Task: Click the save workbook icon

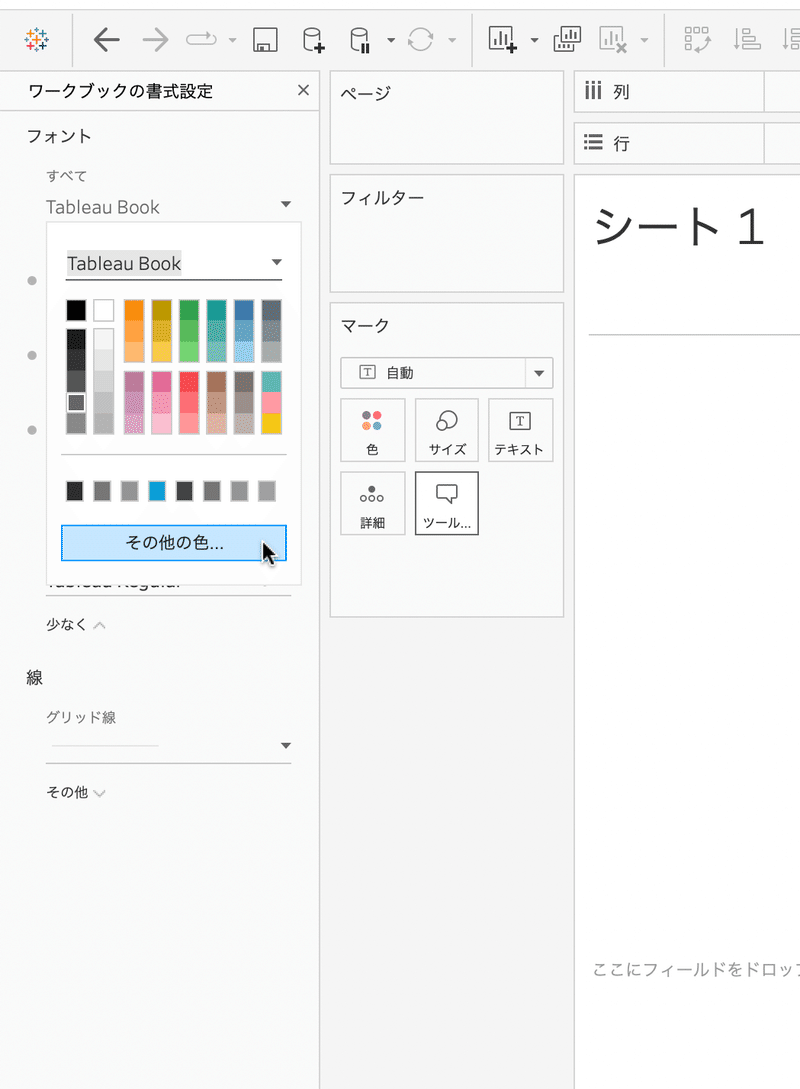Action: (x=265, y=40)
